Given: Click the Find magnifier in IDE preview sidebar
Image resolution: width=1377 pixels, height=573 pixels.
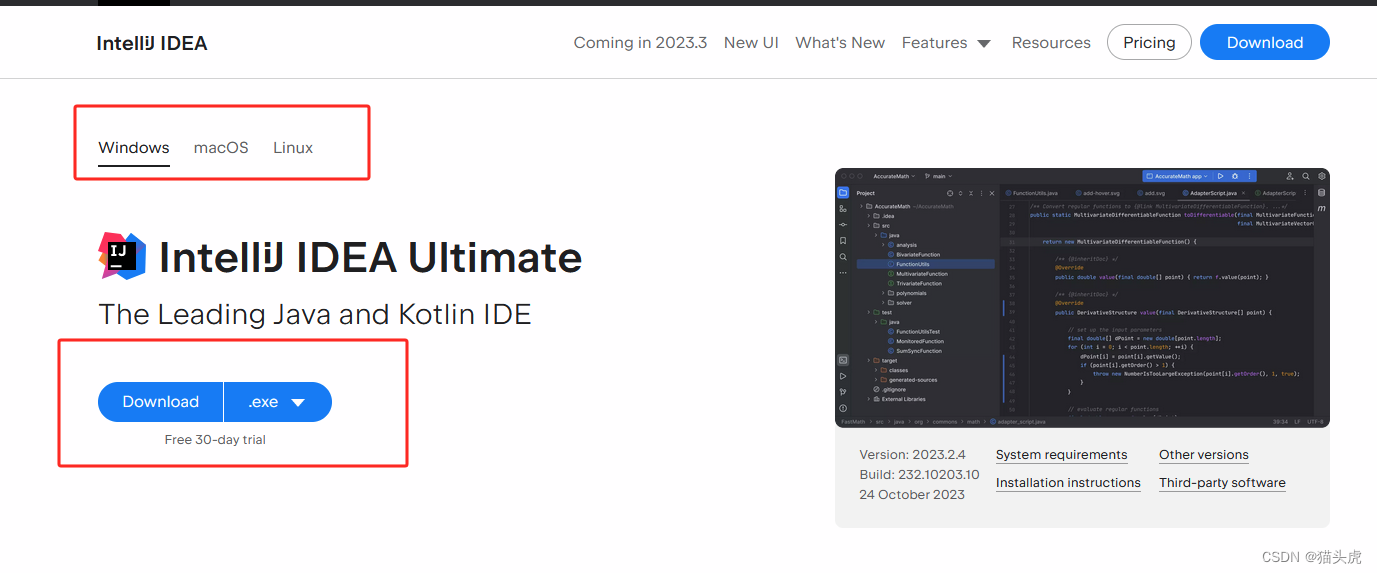Looking at the screenshot, I should [x=843, y=256].
